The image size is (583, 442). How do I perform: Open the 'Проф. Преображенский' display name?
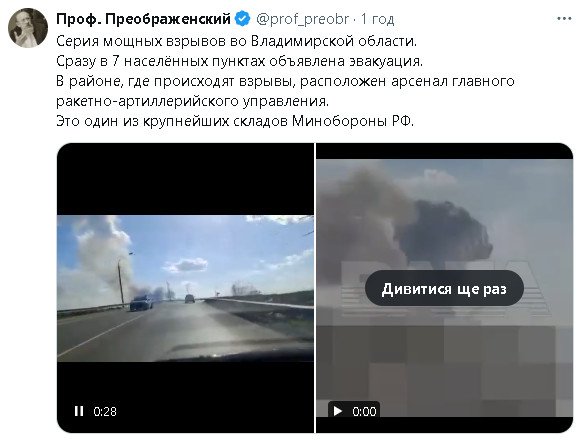144,19
